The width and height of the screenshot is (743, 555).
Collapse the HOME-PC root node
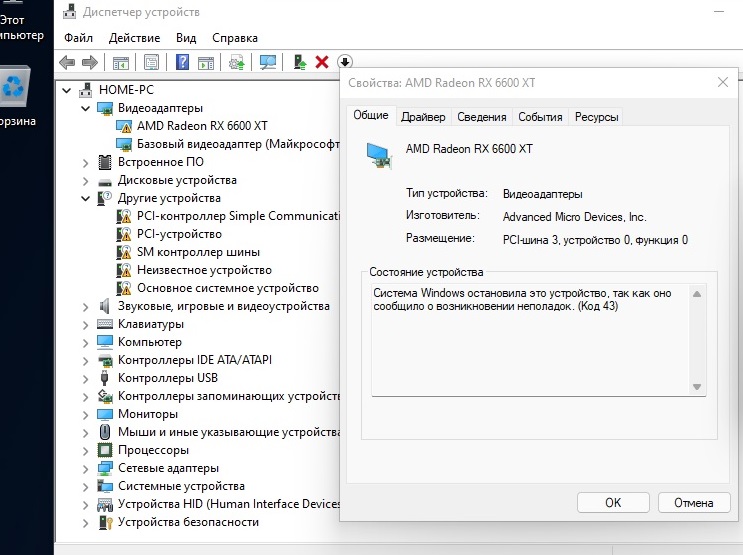click(67, 90)
